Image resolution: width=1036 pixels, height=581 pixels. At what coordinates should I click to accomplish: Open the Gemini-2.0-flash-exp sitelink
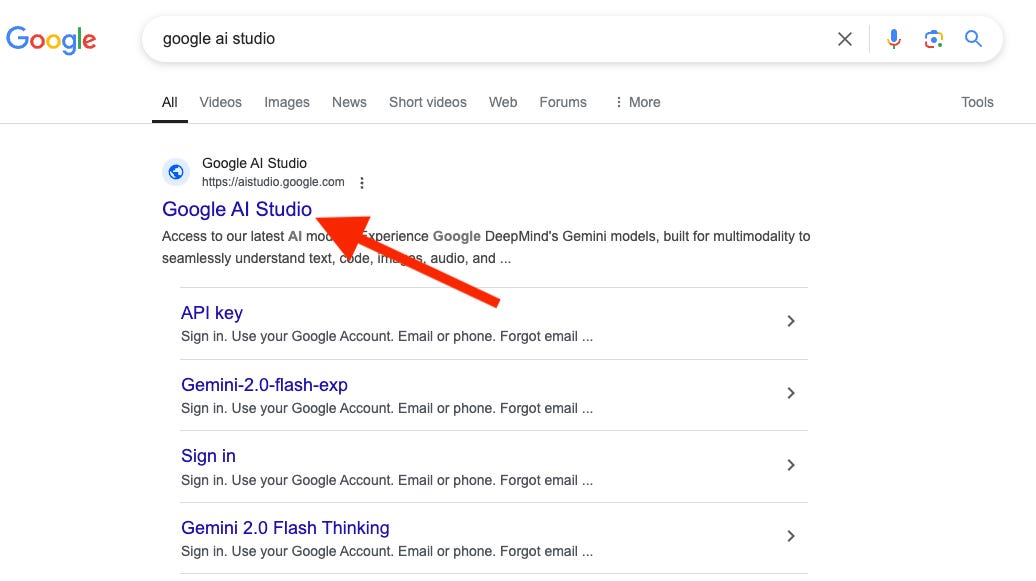pyautogui.click(x=264, y=385)
